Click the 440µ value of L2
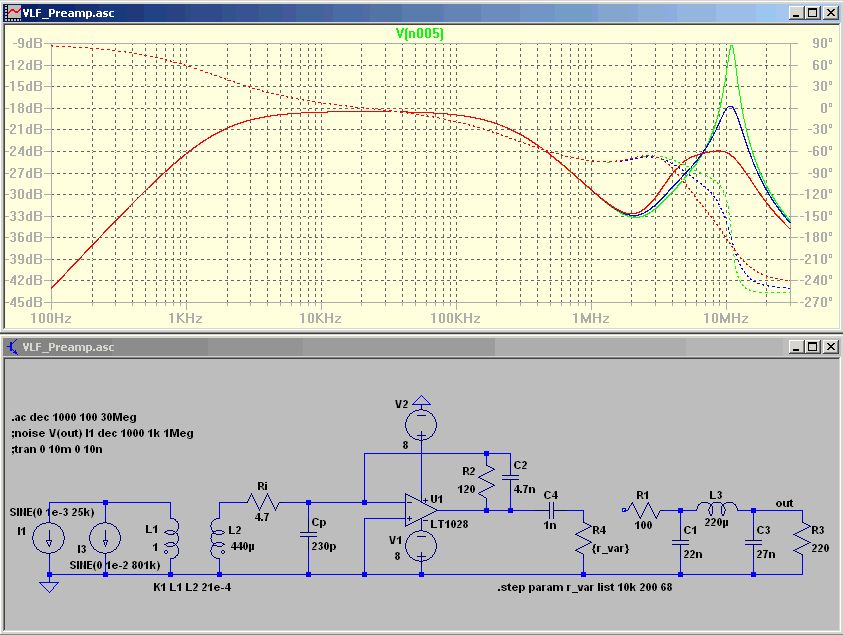This screenshot has height=635, width=843. click(242, 546)
